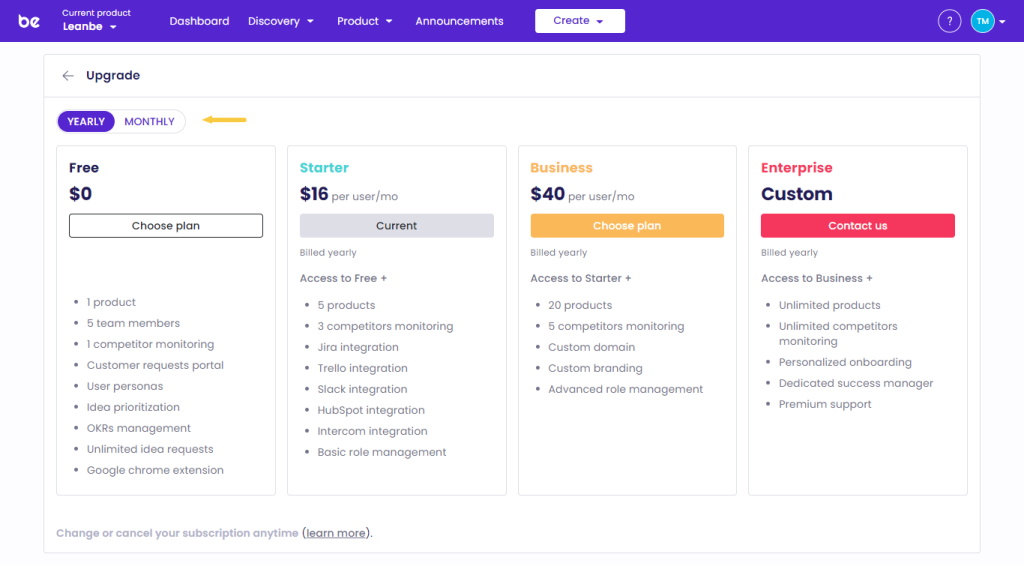Click the back arrow next to Upgrade
The image size is (1024, 566).
coord(68,76)
